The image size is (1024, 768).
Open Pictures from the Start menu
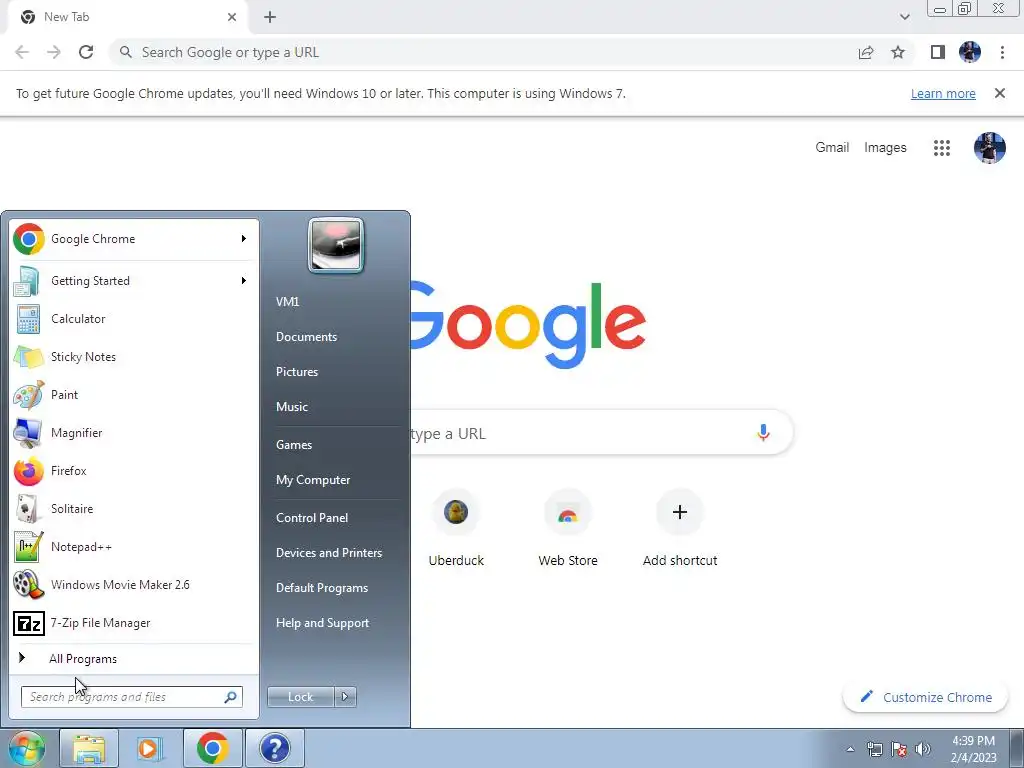click(x=296, y=372)
